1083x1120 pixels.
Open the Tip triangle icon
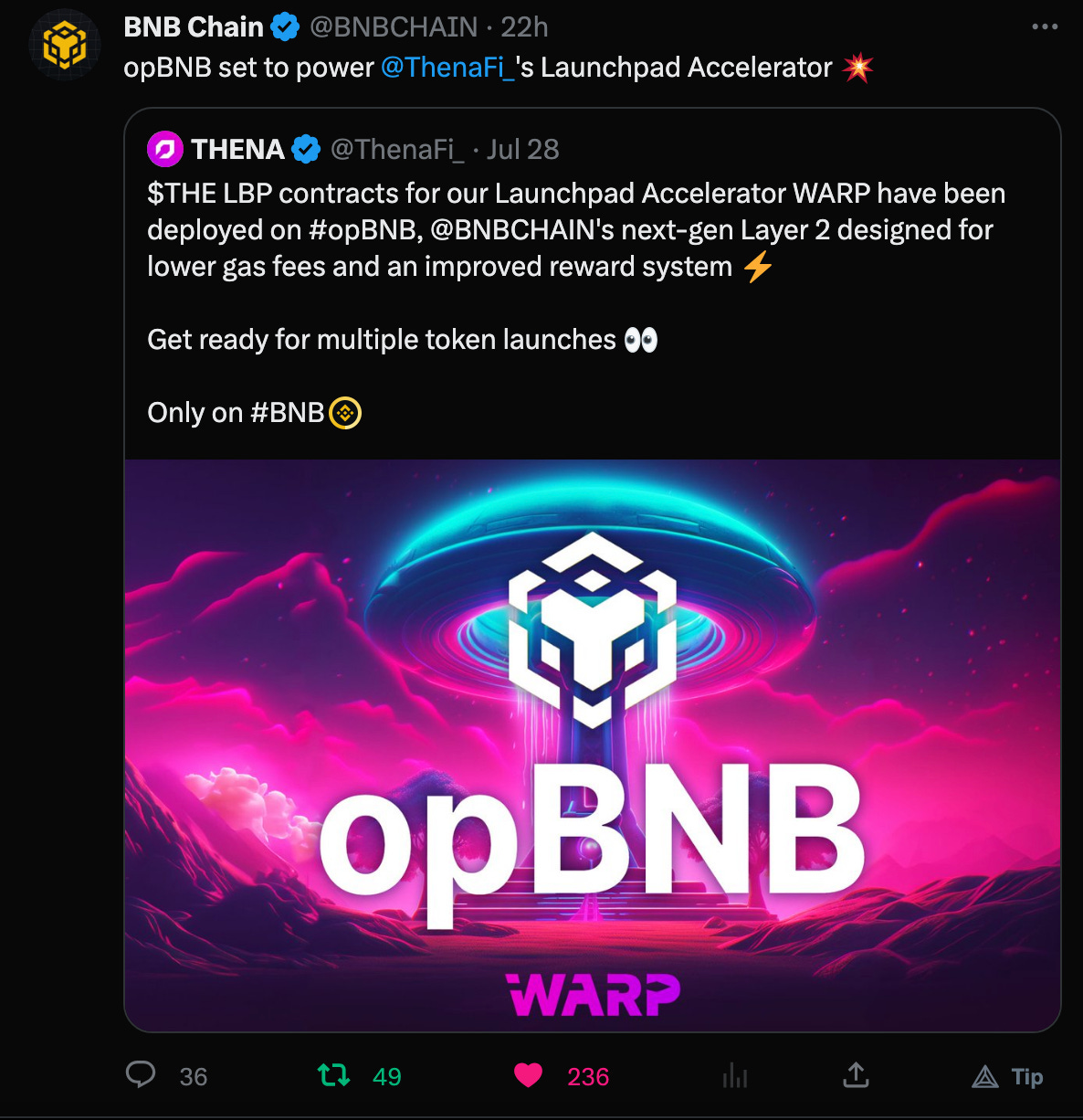click(x=984, y=1077)
